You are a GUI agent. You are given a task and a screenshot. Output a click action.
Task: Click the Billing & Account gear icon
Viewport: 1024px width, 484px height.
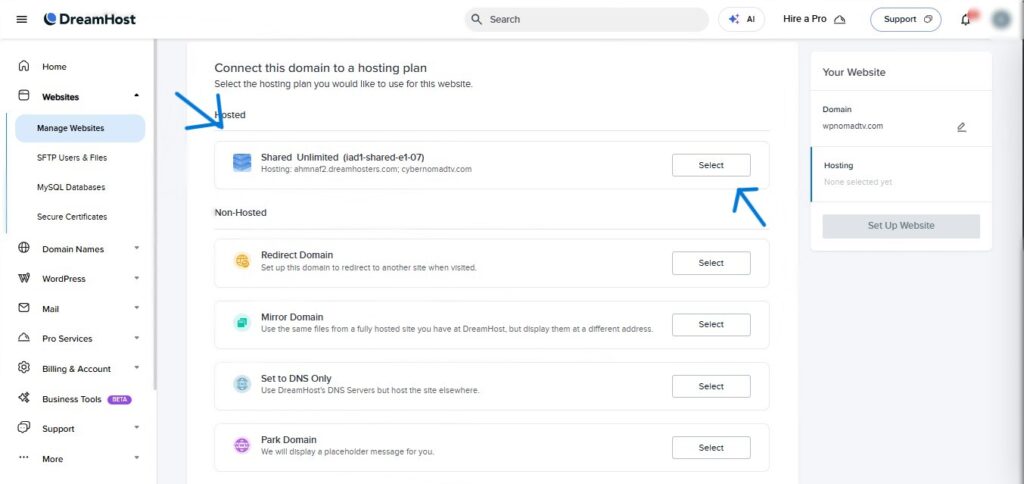click(24, 368)
